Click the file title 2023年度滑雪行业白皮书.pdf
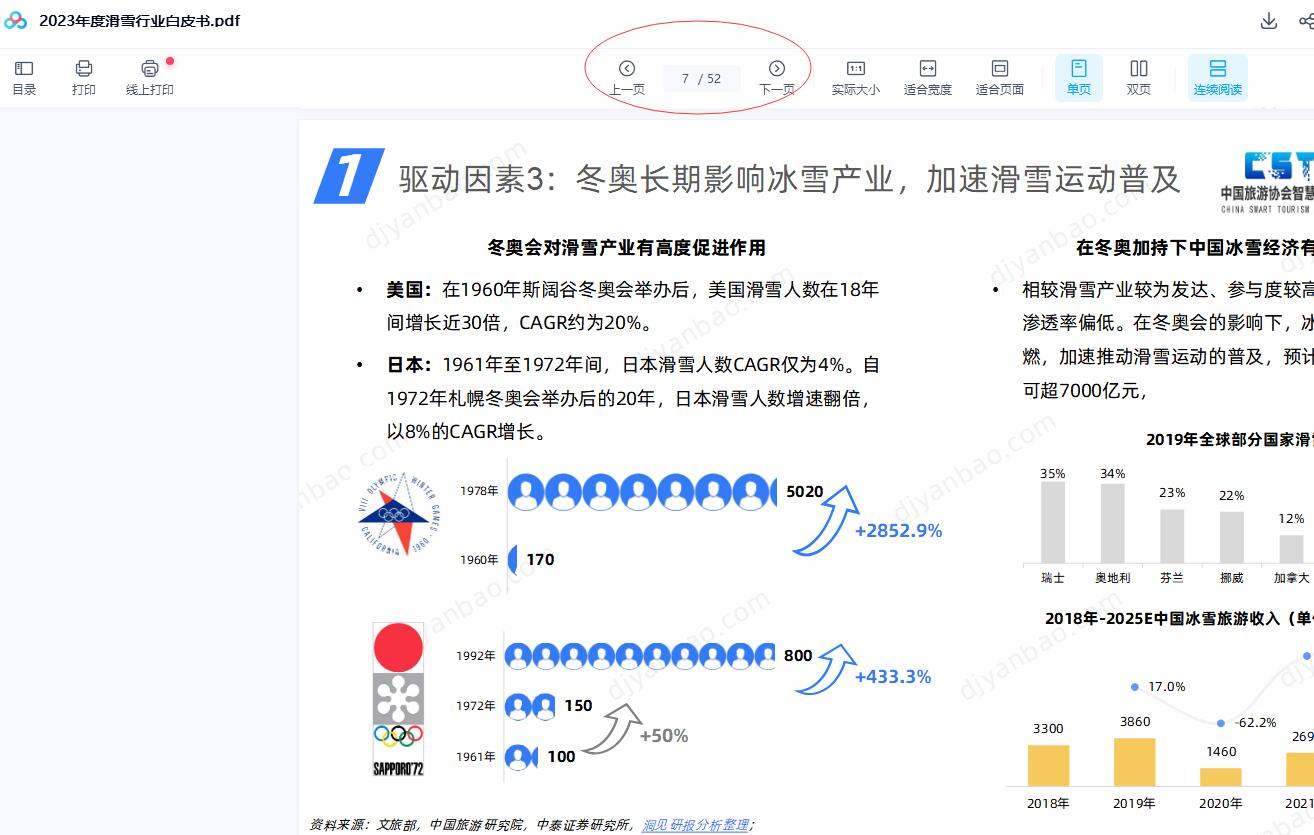The image size is (1314, 835). [140, 21]
